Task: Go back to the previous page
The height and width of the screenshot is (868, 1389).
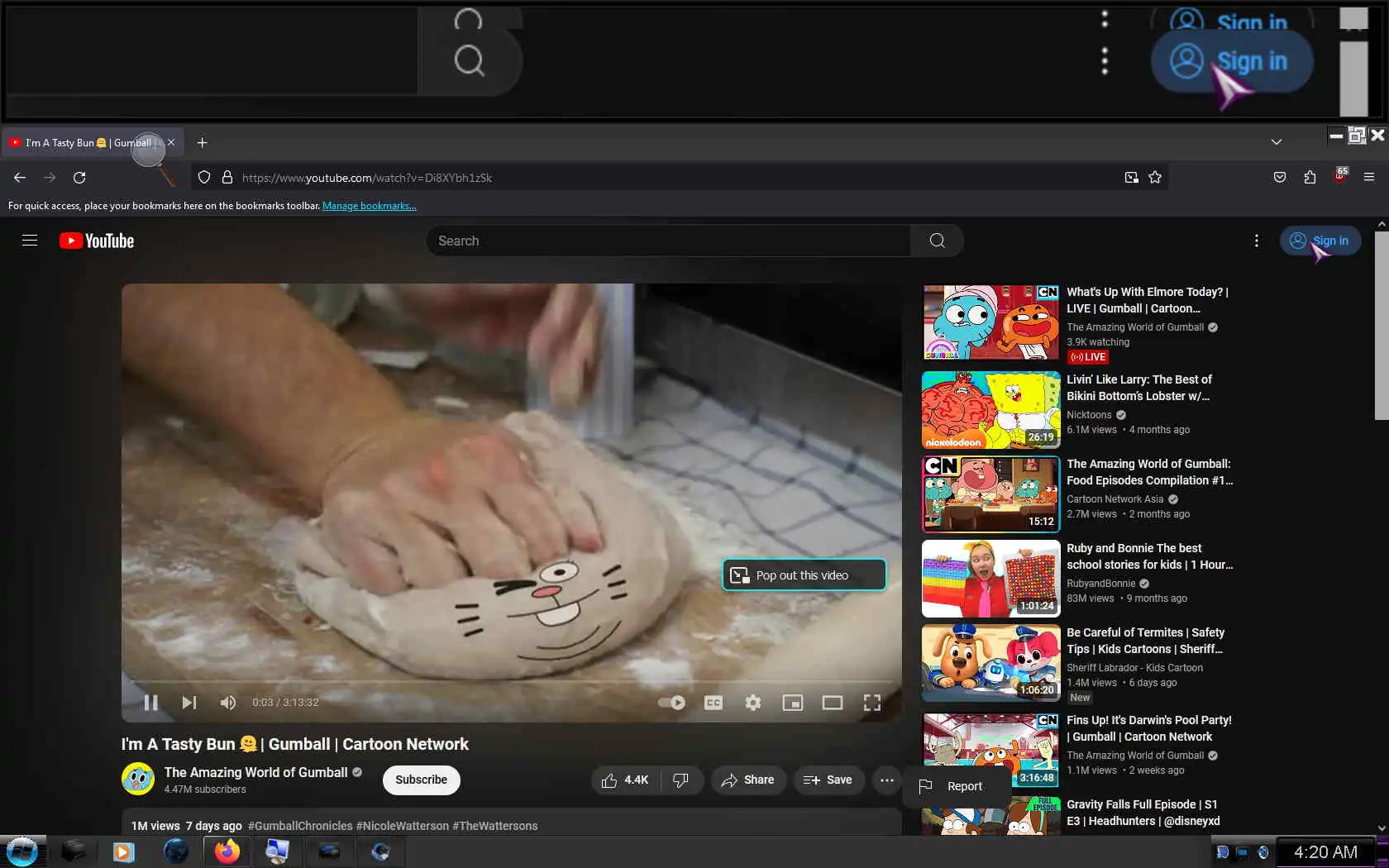Action: coord(20,178)
